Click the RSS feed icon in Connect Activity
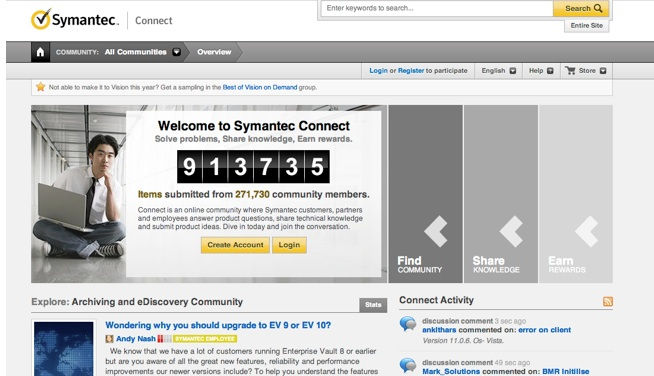Viewport: 654px width, 376px height. point(608,301)
